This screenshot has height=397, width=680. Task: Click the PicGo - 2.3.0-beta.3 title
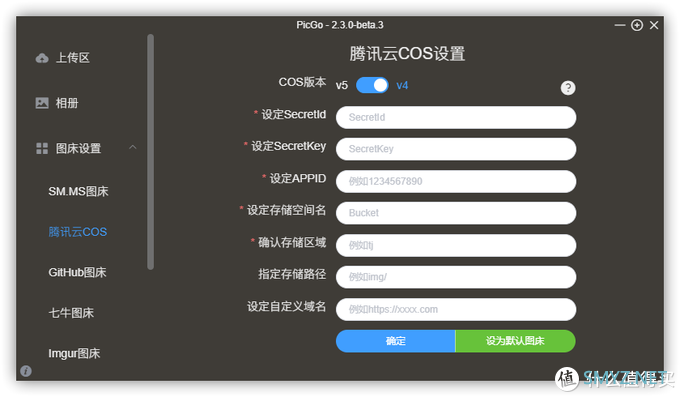340,25
